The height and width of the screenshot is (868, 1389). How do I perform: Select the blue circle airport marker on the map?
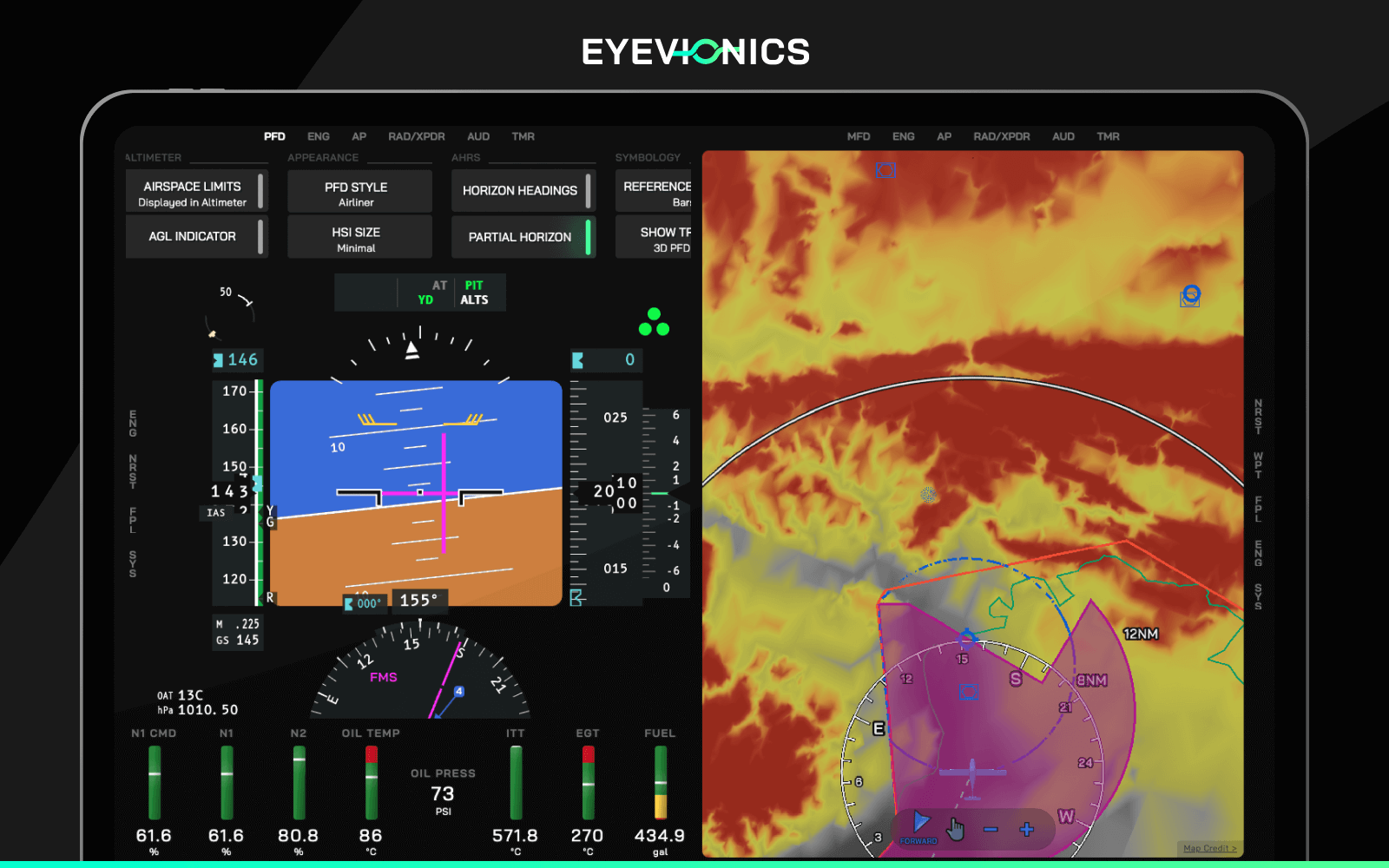click(1191, 294)
